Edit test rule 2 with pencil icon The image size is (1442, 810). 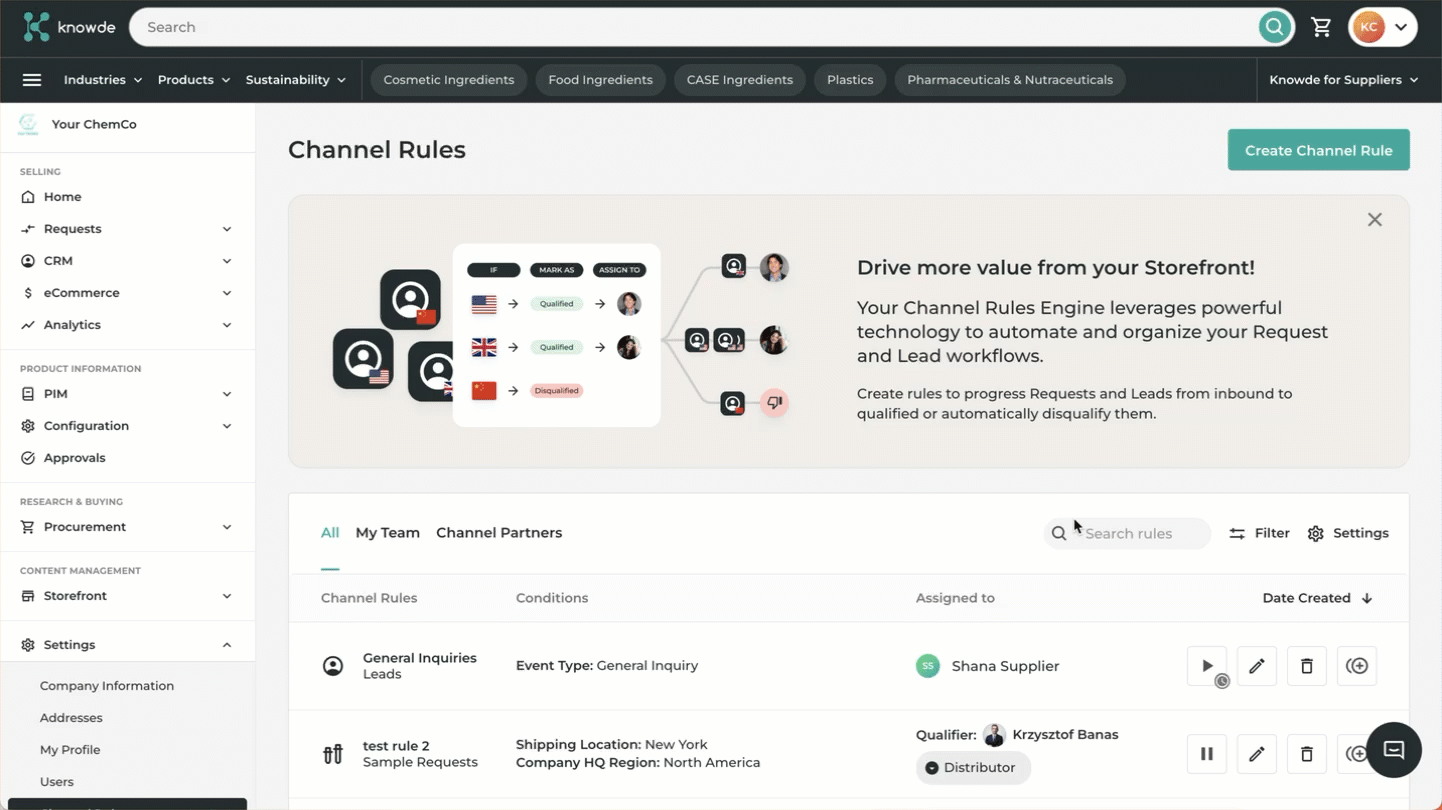click(x=1257, y=754)
